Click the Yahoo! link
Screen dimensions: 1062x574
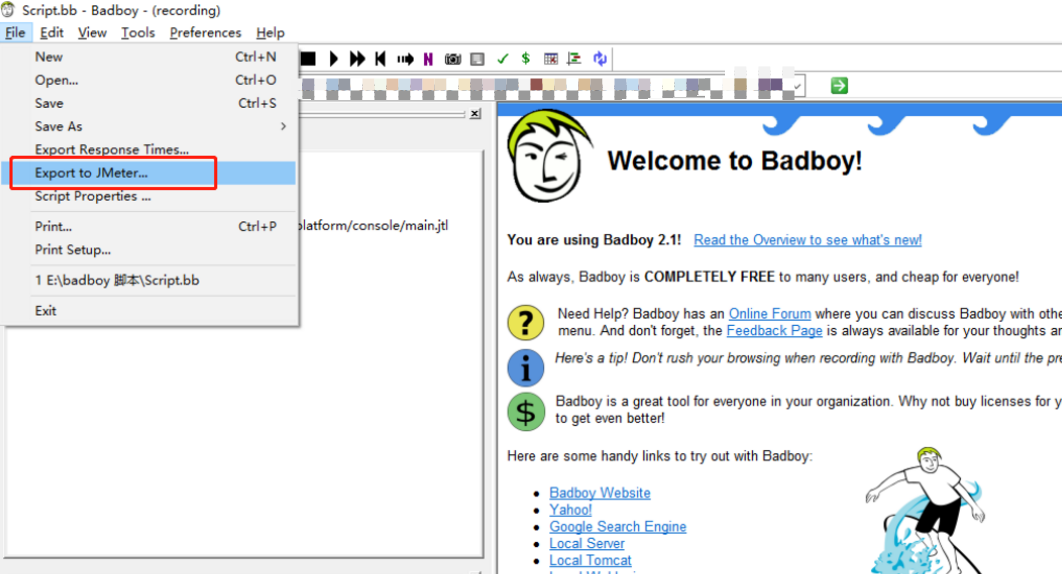point(570,510)
